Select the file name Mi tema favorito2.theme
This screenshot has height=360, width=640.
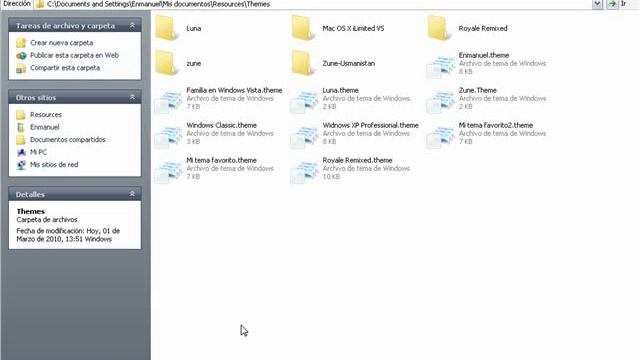pyautogui.click(x=496, y=125)
